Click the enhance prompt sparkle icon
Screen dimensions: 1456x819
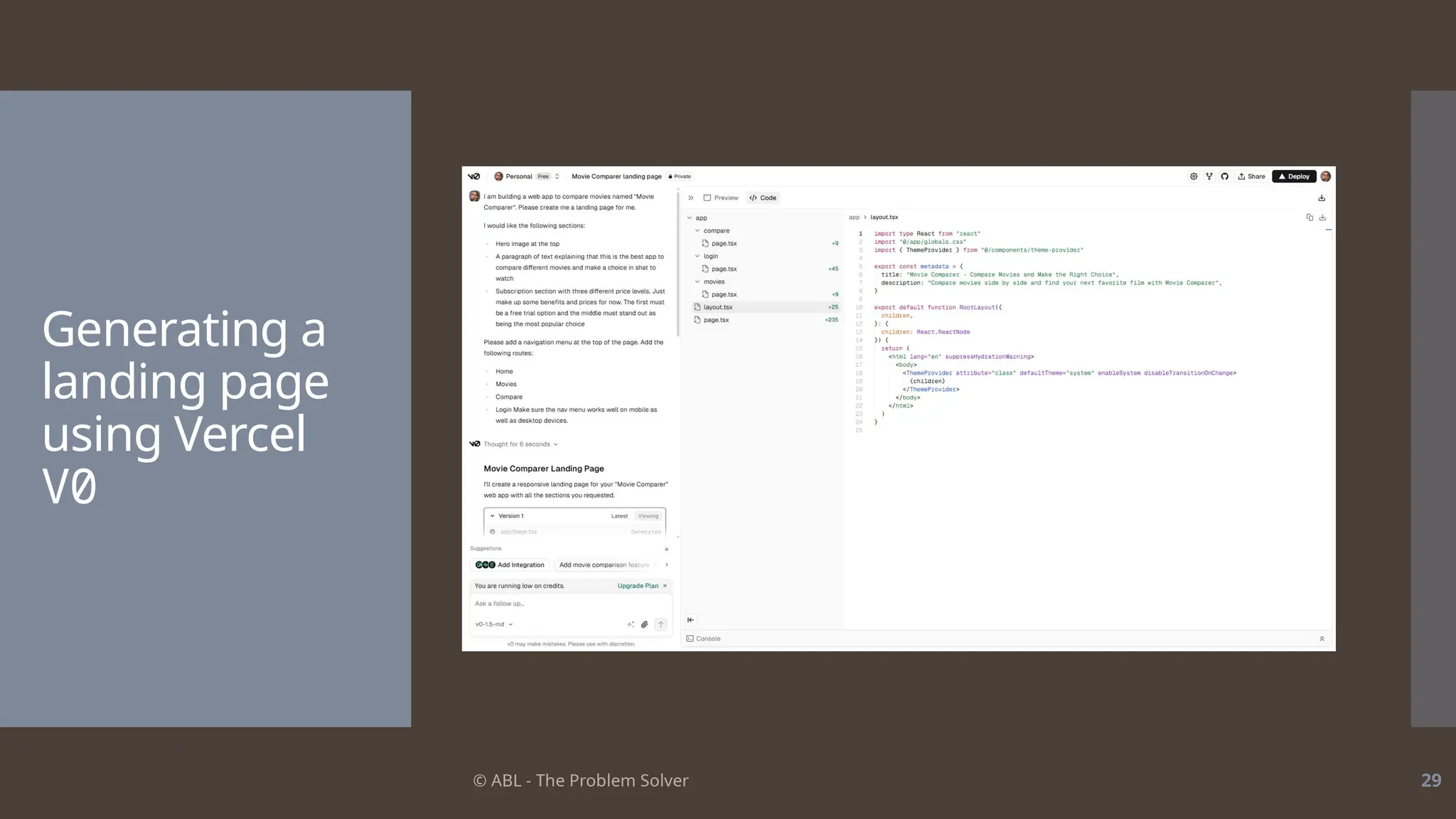(x=631, y=624)
